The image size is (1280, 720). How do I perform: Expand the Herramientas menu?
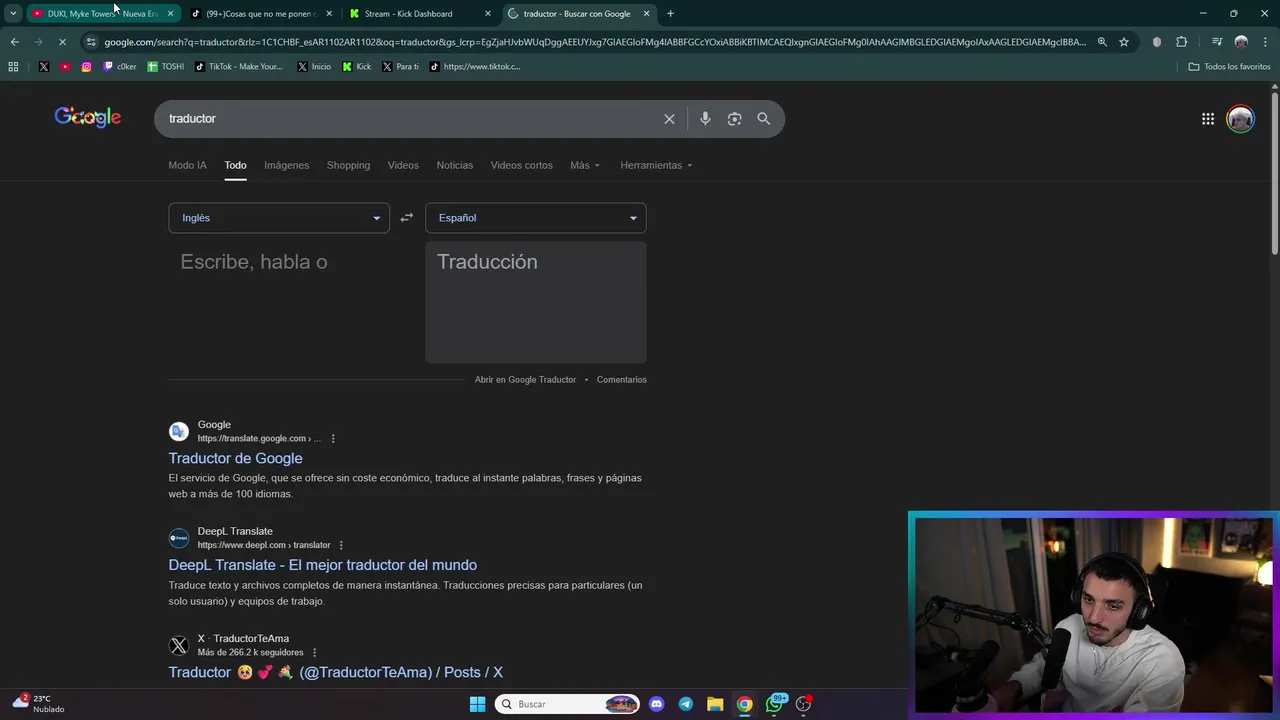(x=656, y=165)
